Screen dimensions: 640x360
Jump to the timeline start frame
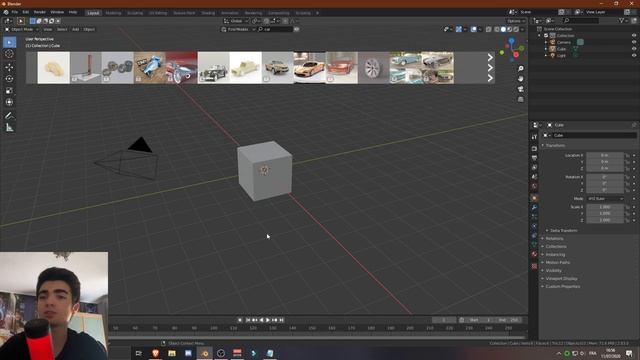pyautogui.click(x=248, y=320)
